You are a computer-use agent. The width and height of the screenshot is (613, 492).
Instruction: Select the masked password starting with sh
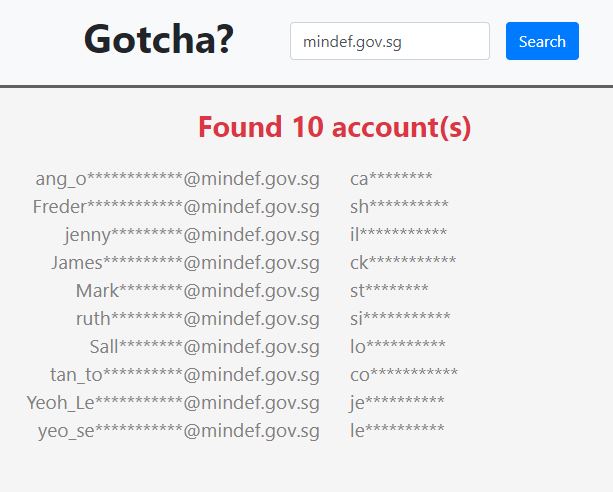coord(399,207)
